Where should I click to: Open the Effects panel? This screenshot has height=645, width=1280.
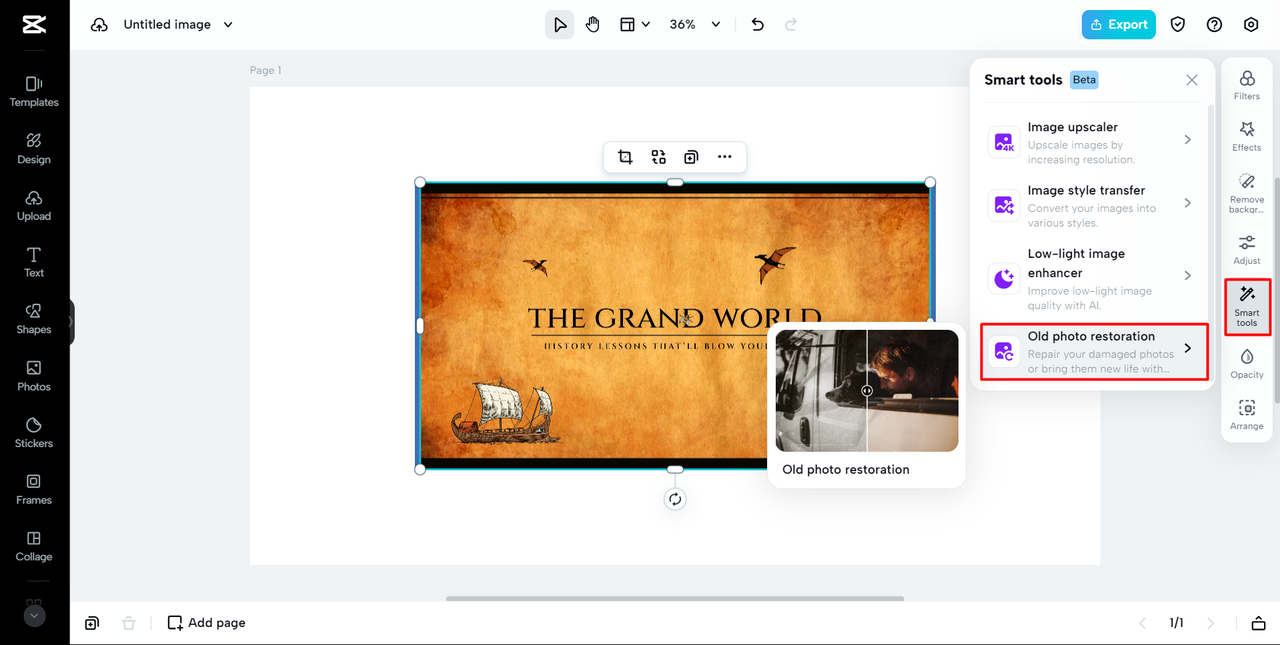point(1246,136)
